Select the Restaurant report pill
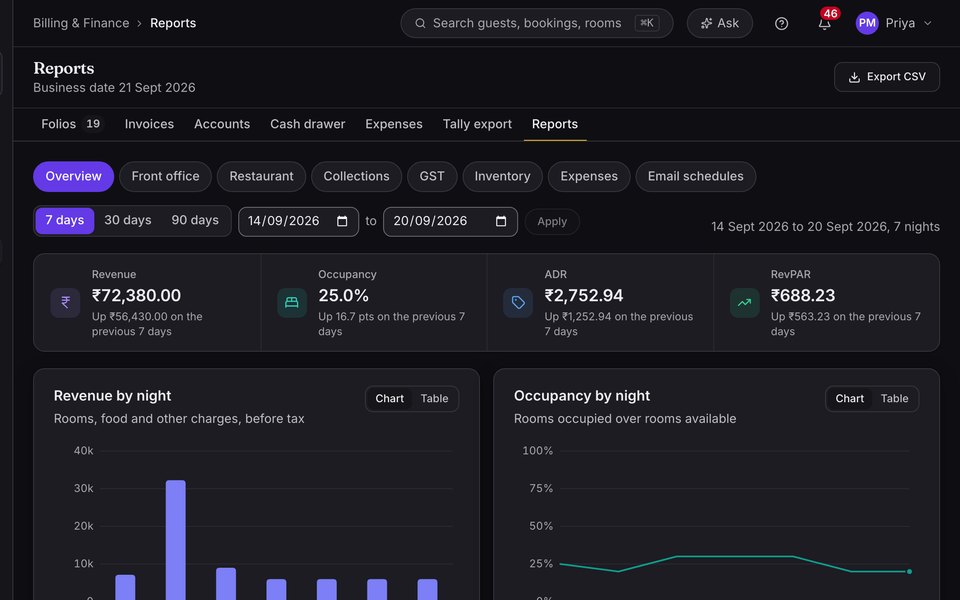The image size is (960, 600). 261,176
